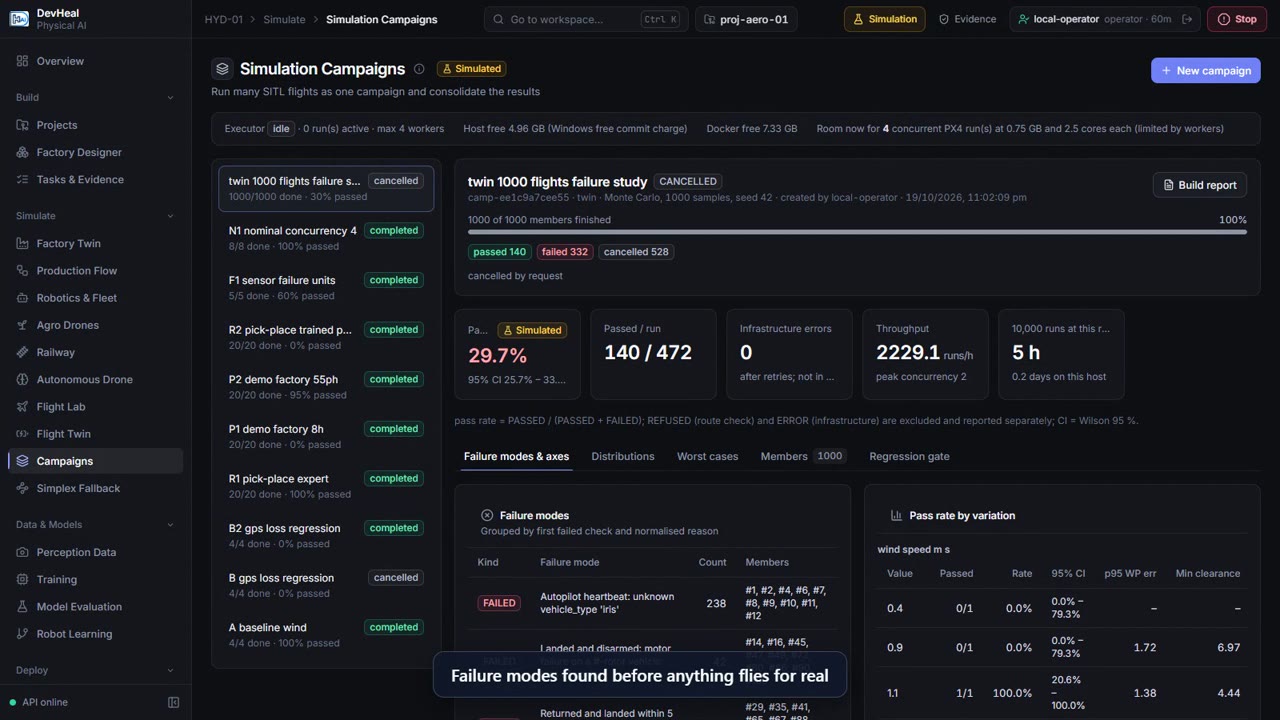Viewport: 1280px width, 720px height.
Task: Open Projects via its sidebar icon
Action: click(22, 125)
